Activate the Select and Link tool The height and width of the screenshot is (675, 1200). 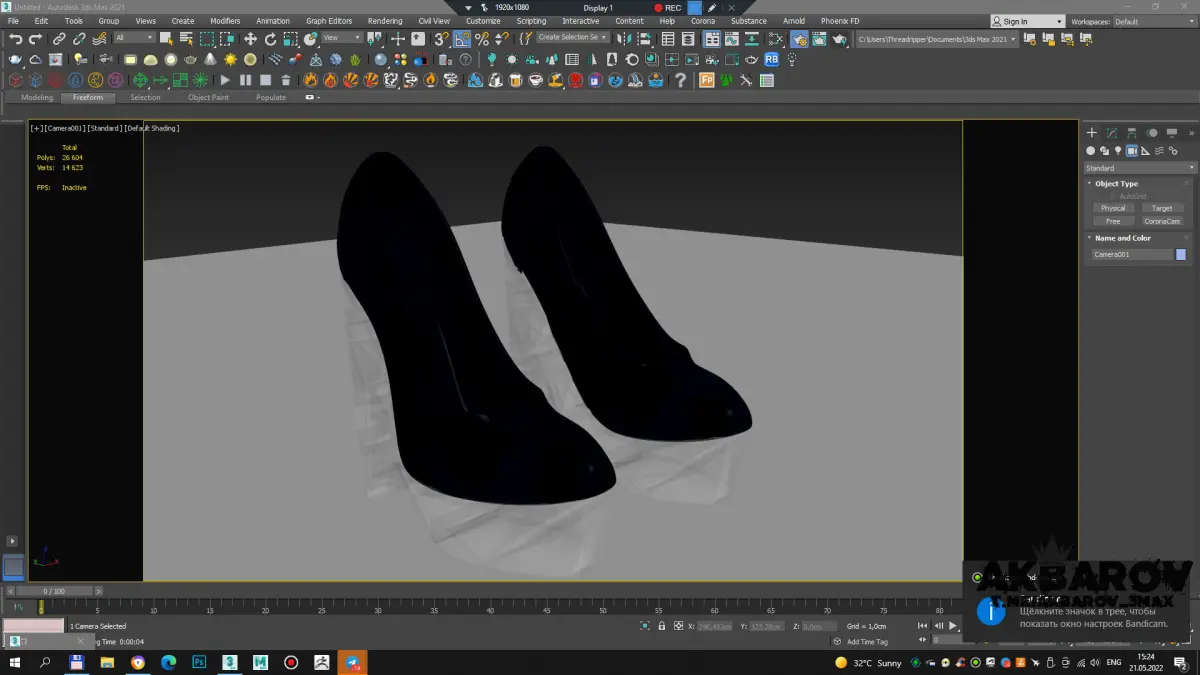59,39
